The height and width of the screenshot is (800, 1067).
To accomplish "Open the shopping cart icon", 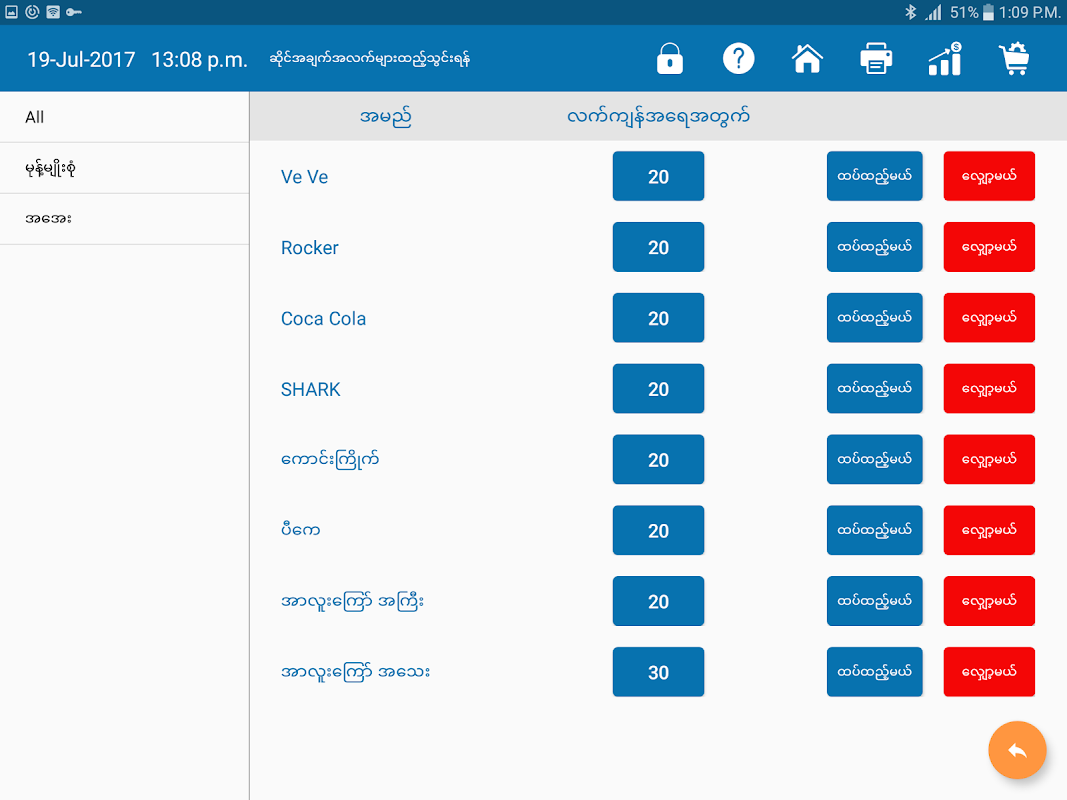I will tap(1014, 59).
